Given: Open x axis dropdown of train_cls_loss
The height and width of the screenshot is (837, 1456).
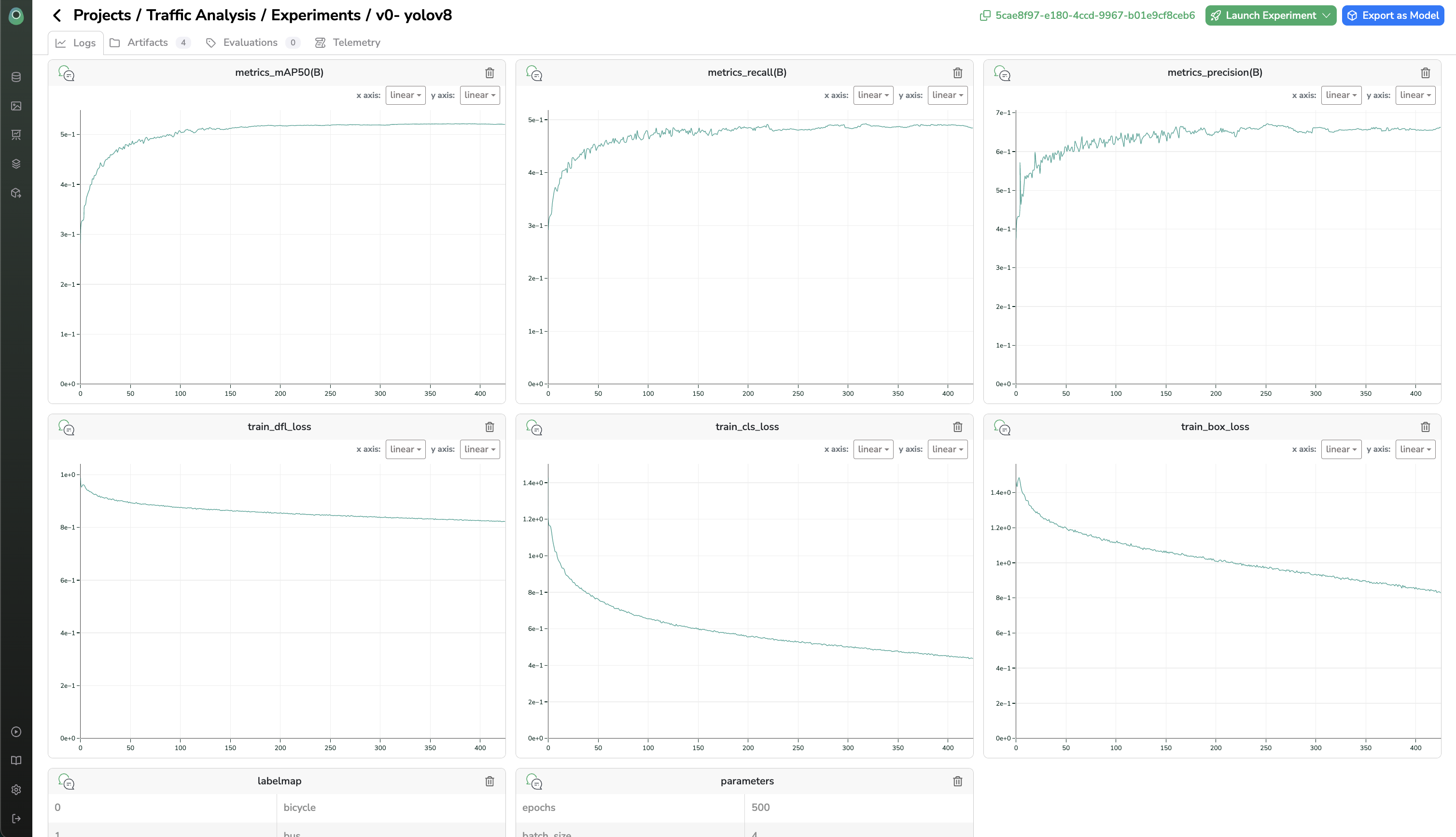Looking at the screenshot, I should click(872, 449).
